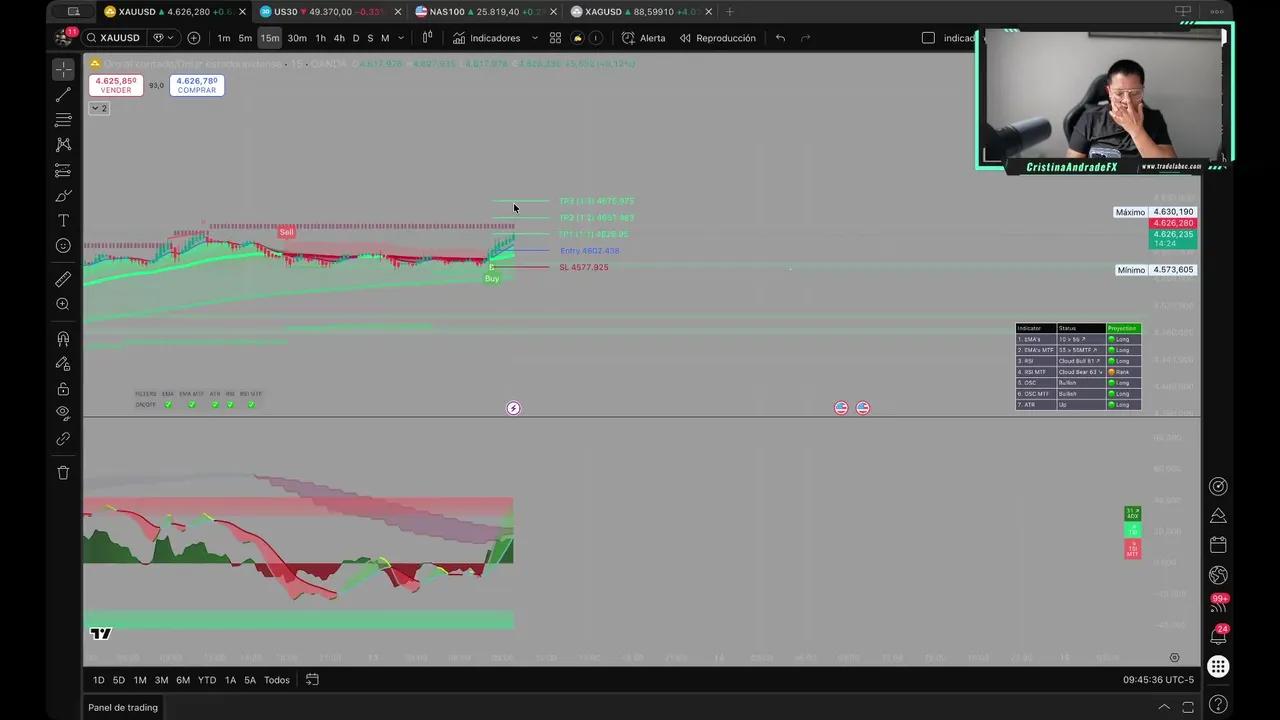
Task: Expand the Indicadores favorites dropdown arrow
Action: point(534,38)
